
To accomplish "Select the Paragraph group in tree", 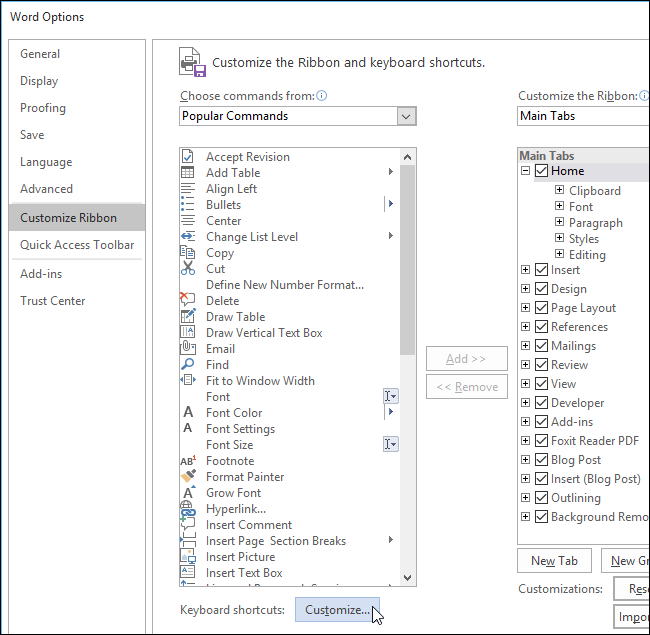I will (595, 223).
